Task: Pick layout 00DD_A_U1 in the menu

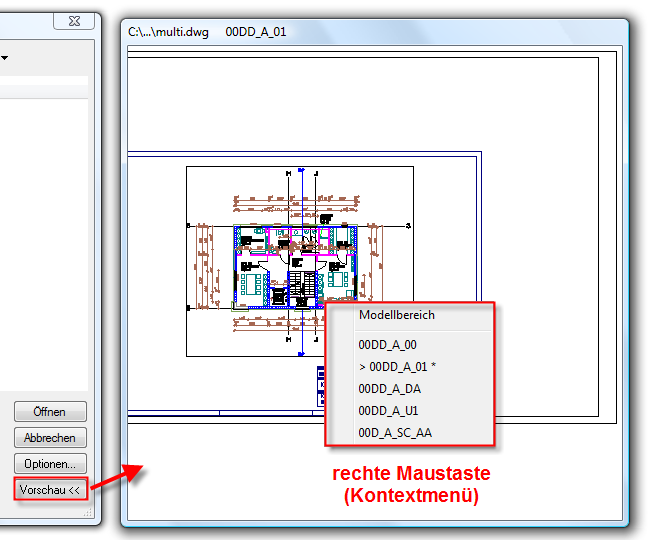Action: [388, 411]
